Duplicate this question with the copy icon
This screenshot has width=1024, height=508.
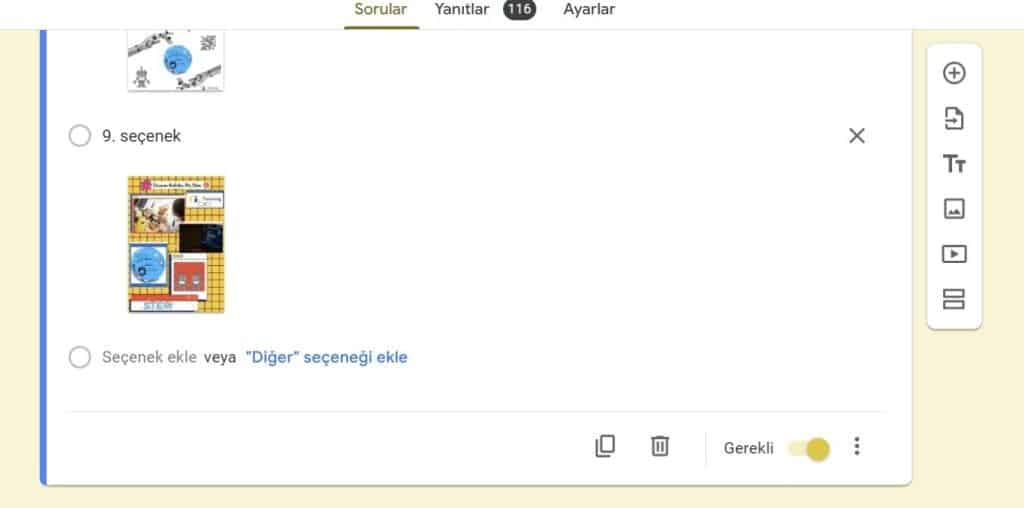(605, 447)
